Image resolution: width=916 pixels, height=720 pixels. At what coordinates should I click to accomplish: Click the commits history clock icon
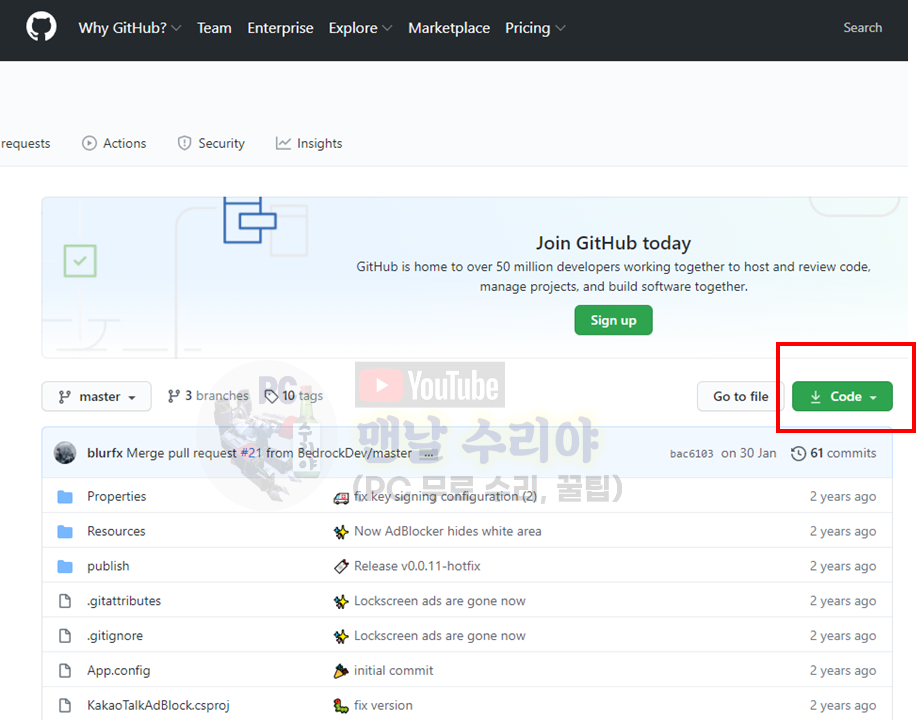(799, 454)
